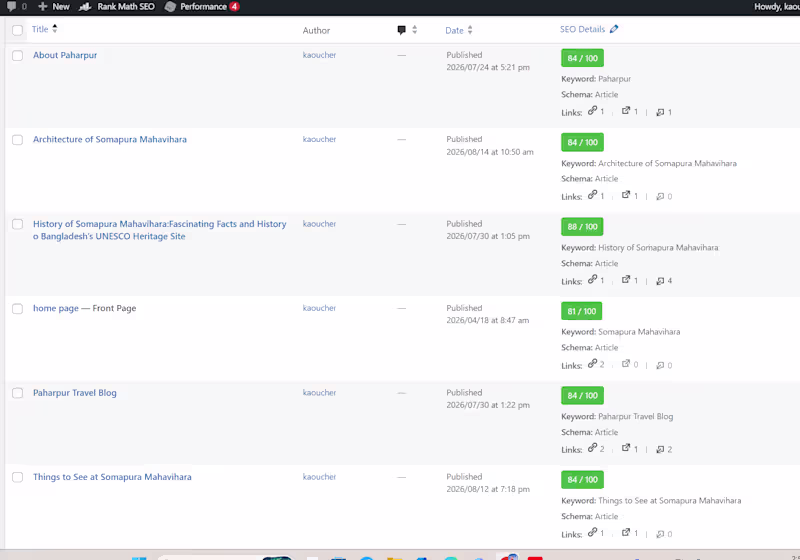Click internal links icon in History row
This screenshot has height=560, width=800.
pos(592,279)
